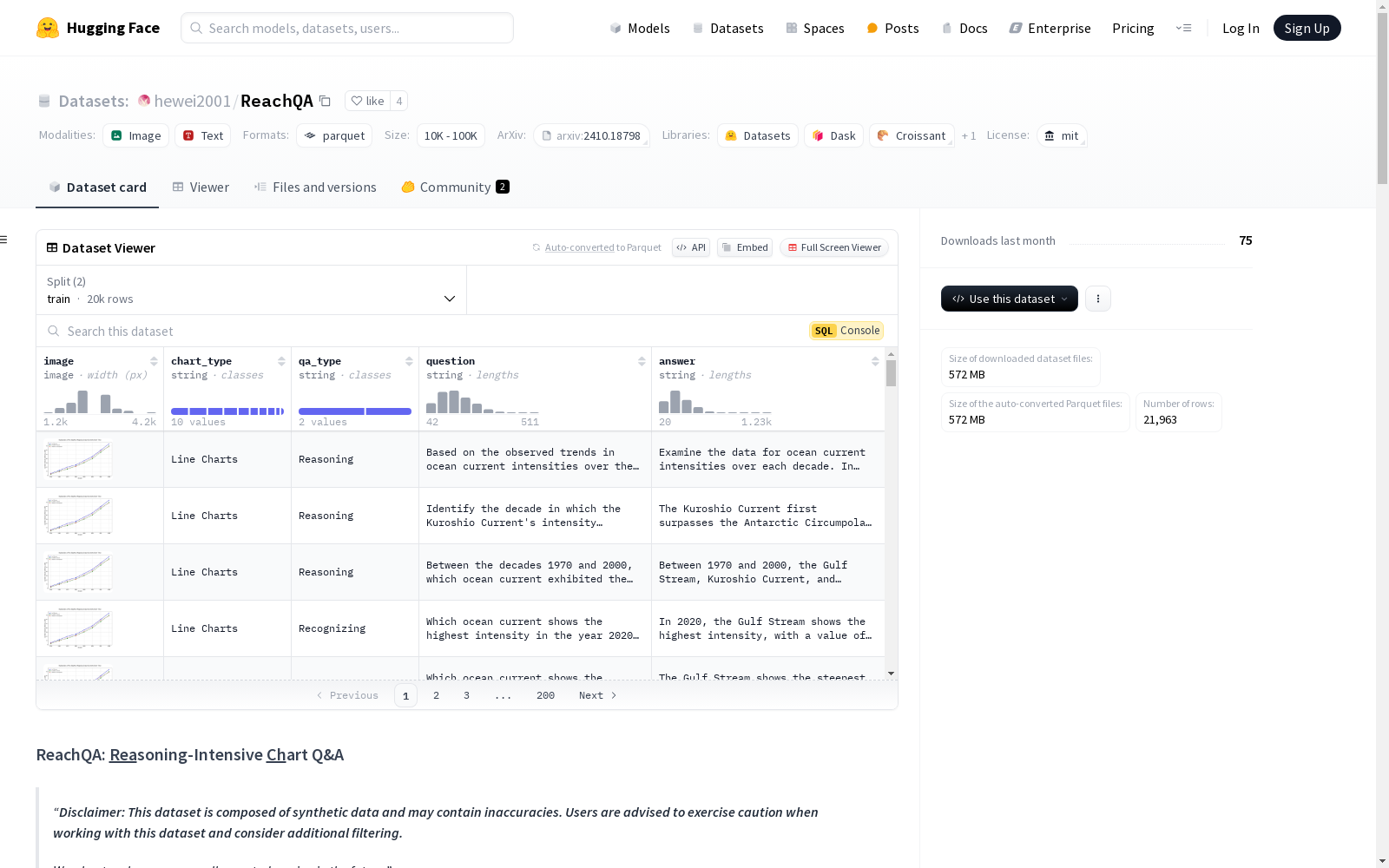Open Full Screen Viewer
The image size is (1389, 868).
point(834,247)
